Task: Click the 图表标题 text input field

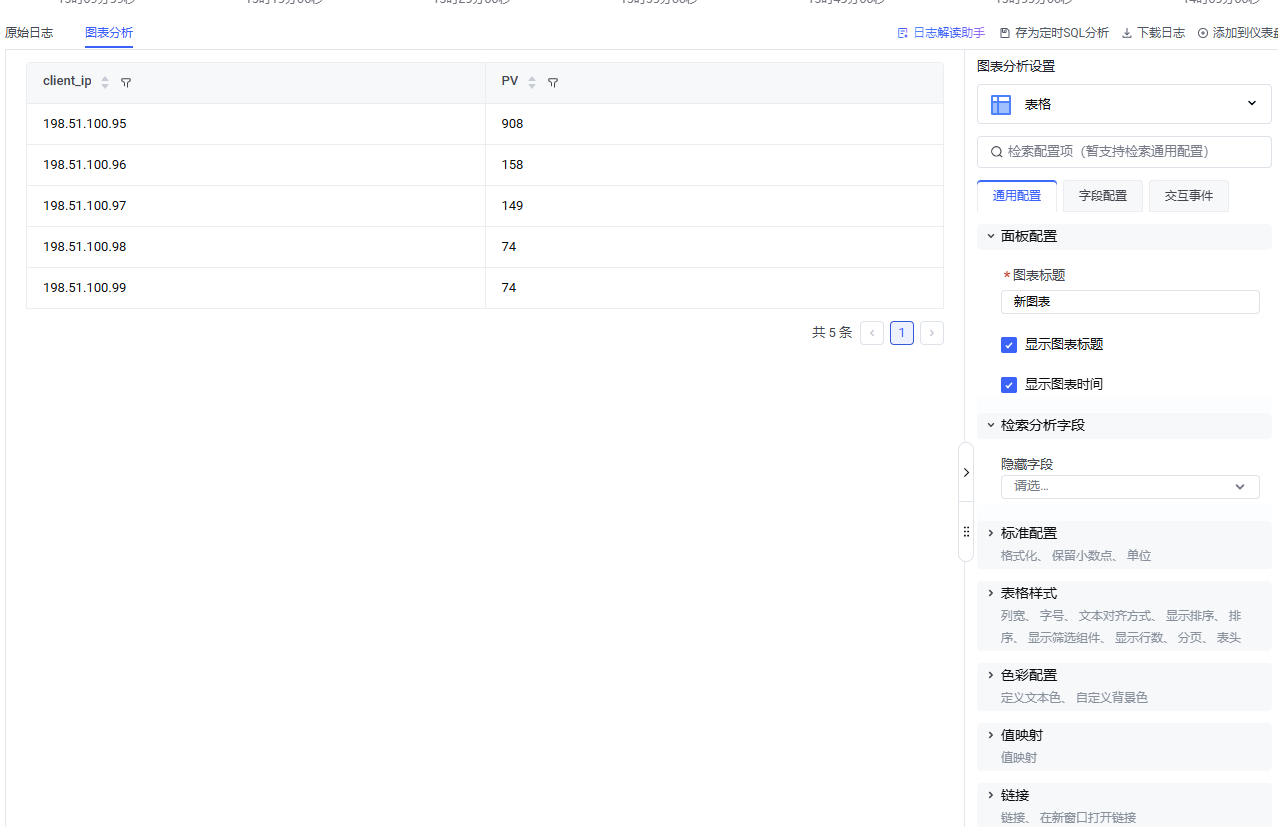Action: 1129,302
